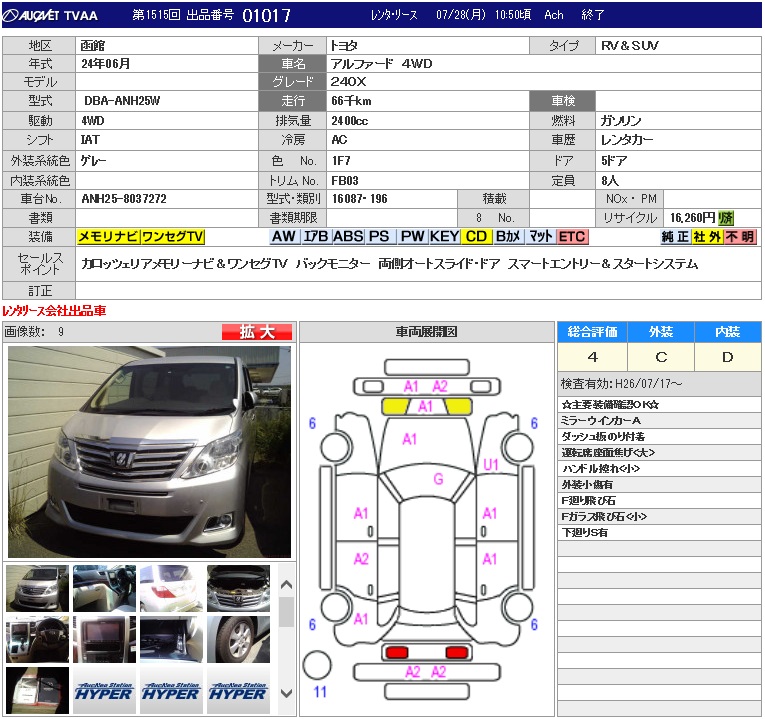This screenshot has height=719, width=765.
Task: Select the navigation unit thumbnail
Action: point(104,639)
